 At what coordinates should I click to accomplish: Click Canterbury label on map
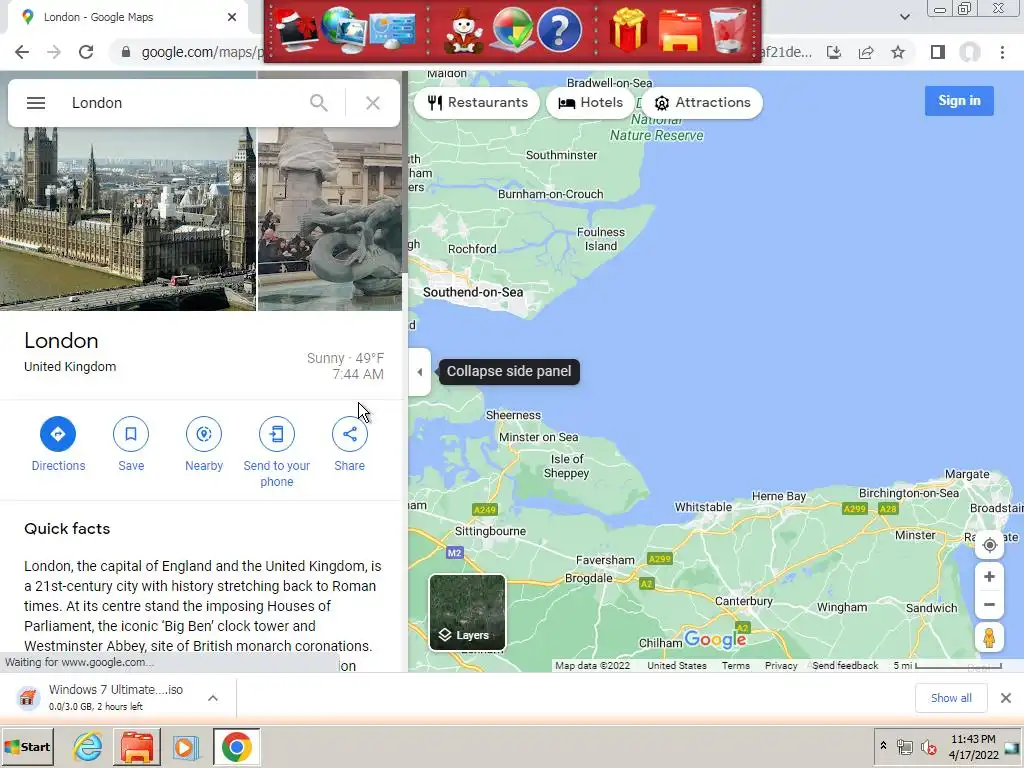click(743, 601)
